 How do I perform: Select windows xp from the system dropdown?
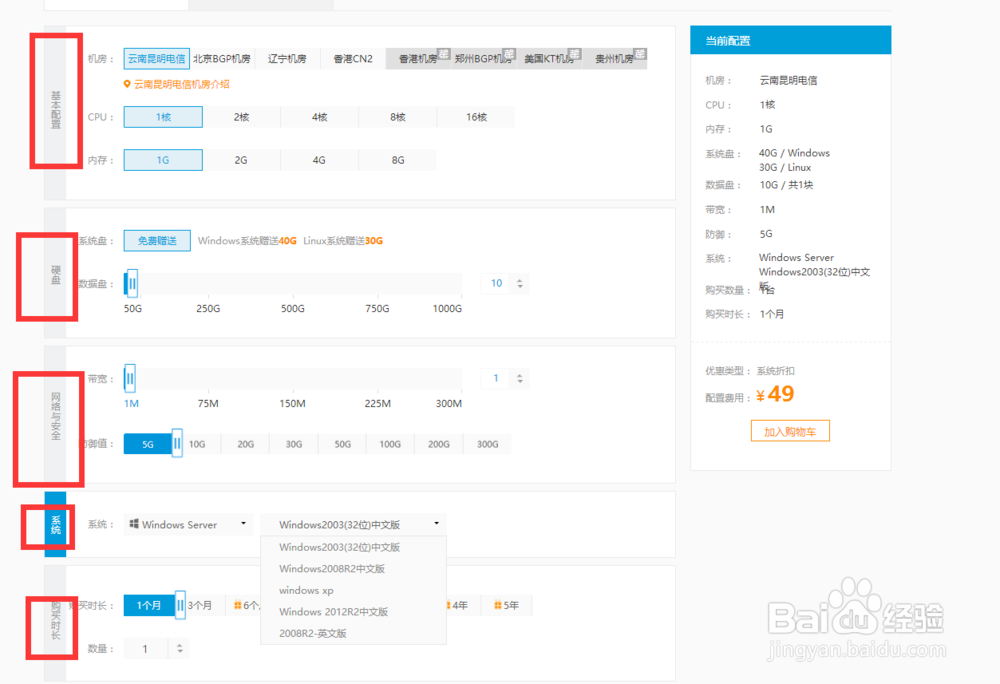pyautogui.click(x=305, y=590)
